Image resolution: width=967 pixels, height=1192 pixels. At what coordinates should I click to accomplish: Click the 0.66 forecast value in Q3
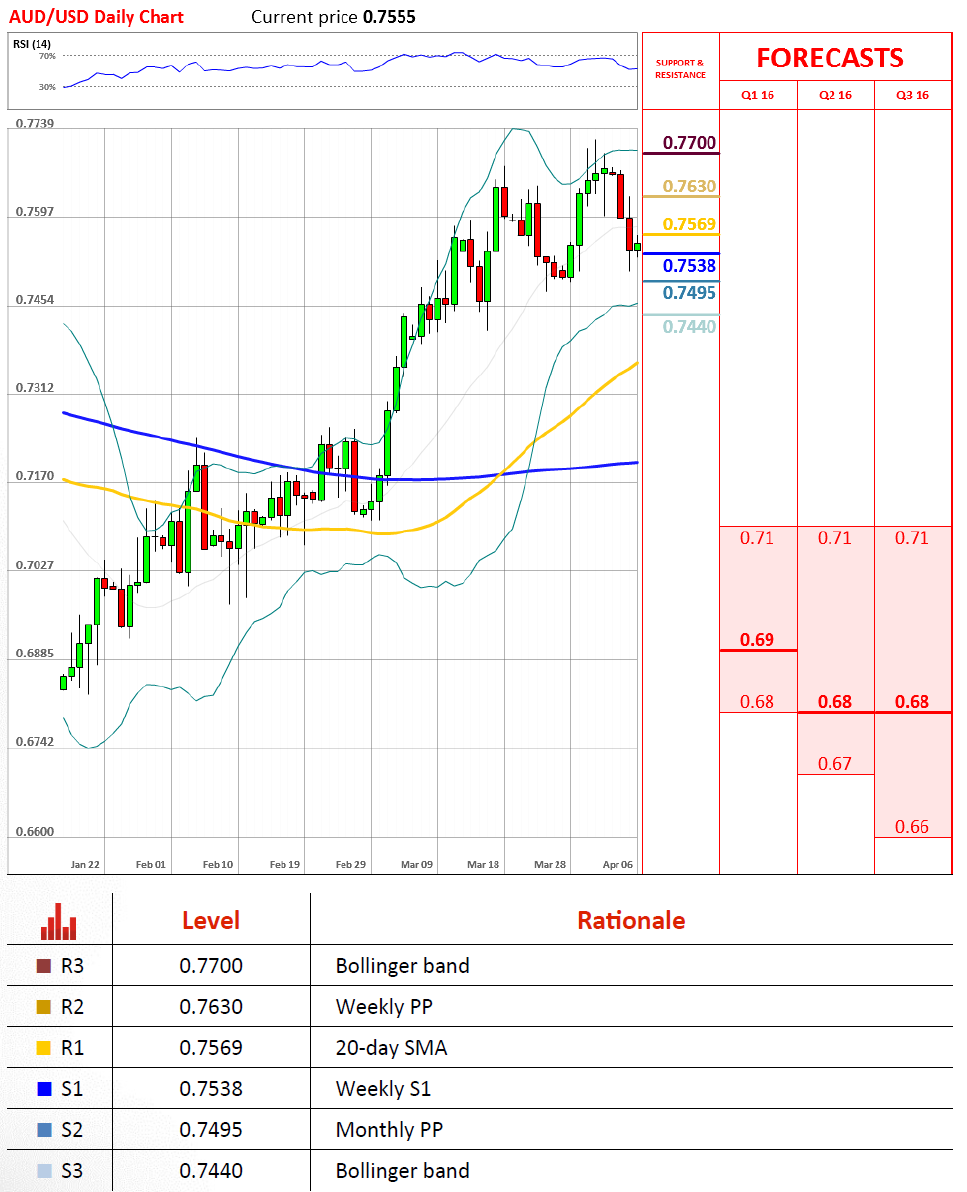click(x=912, y=826)
